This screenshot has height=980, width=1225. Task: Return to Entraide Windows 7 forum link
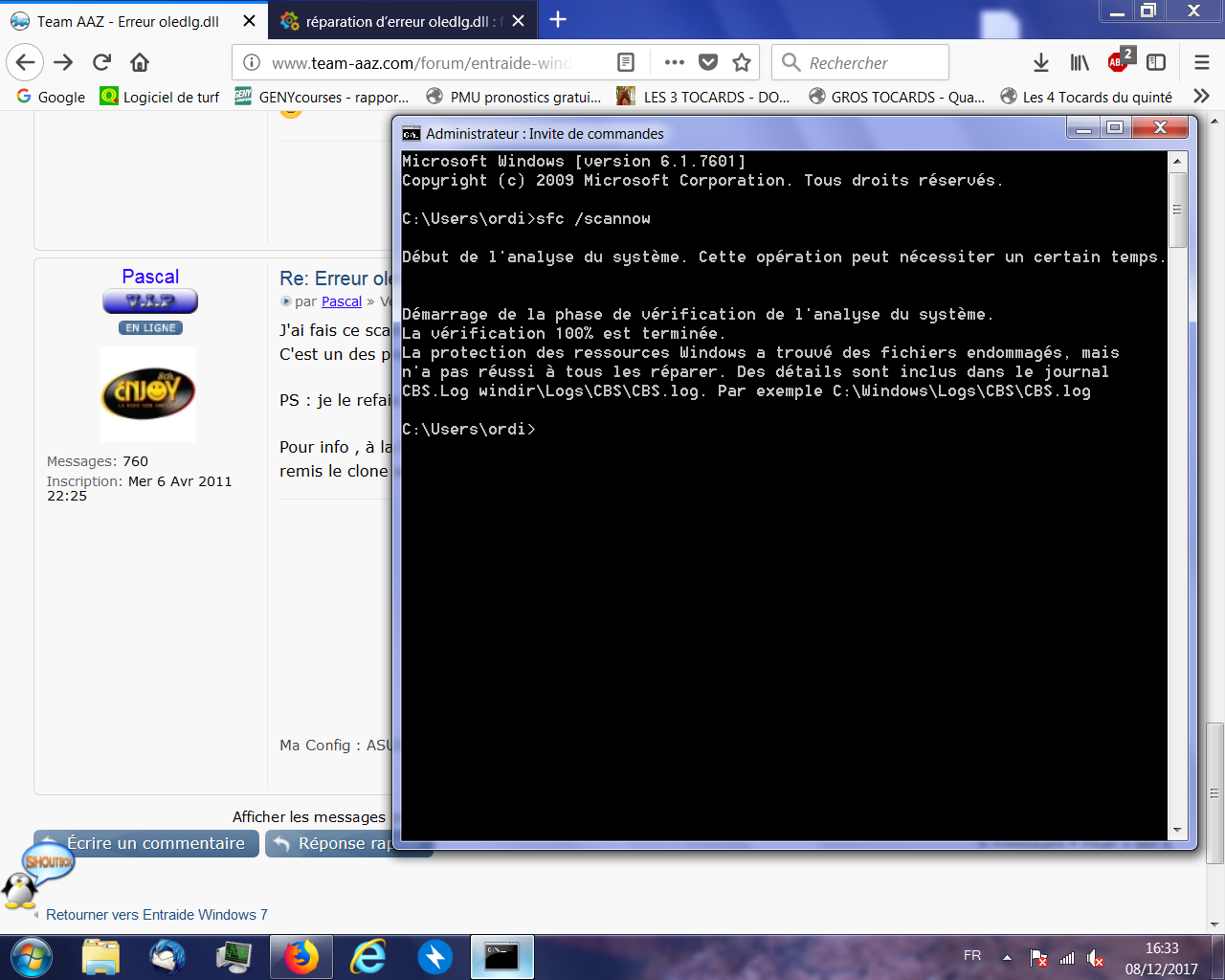tap(157, 915)
